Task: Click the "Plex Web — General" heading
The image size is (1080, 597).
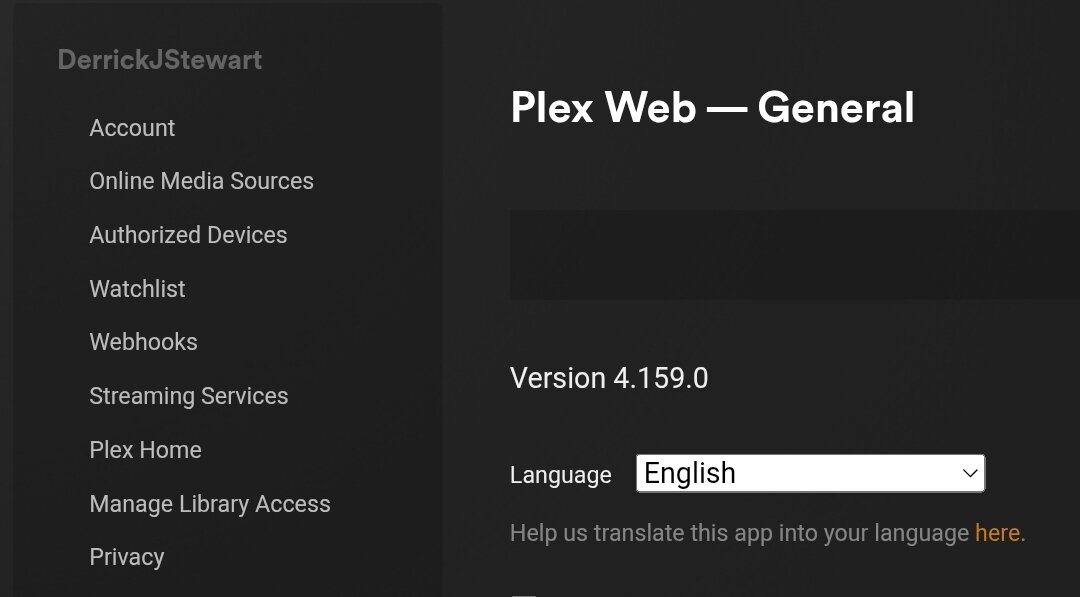Action: (x=712, y=108)
